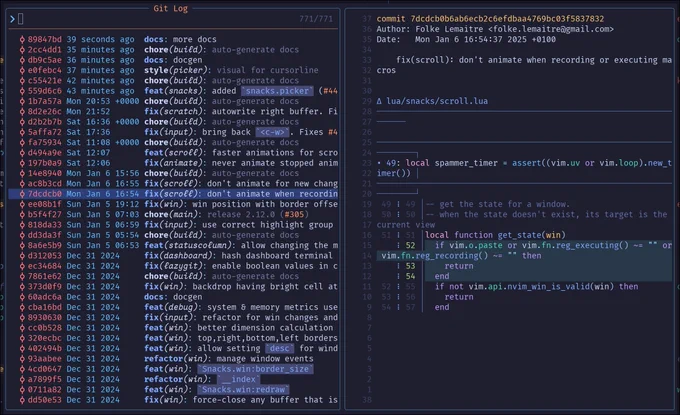Select commit fa75934 from Sat 11:08

[173, 142]
